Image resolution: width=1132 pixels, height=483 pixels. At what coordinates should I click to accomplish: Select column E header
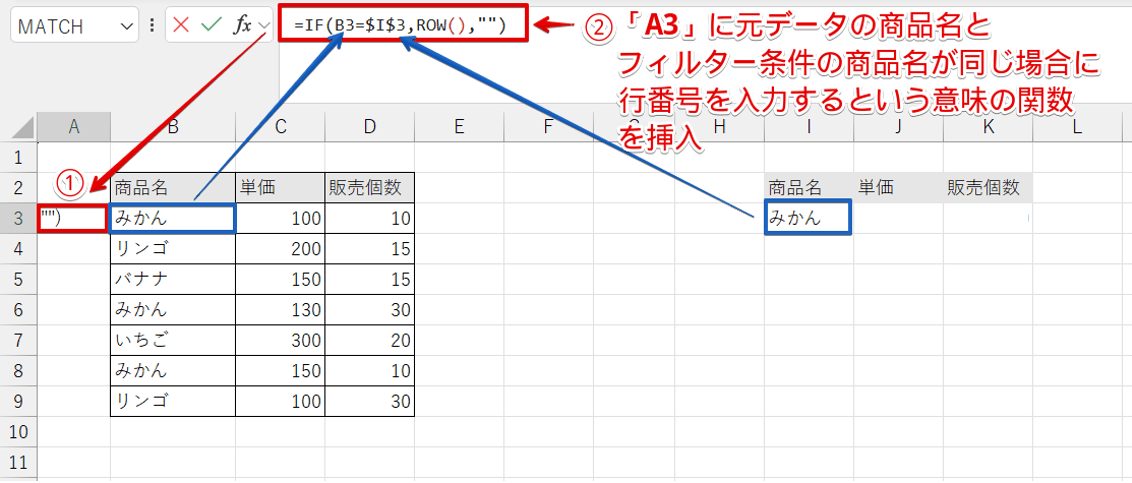[459, 127]
